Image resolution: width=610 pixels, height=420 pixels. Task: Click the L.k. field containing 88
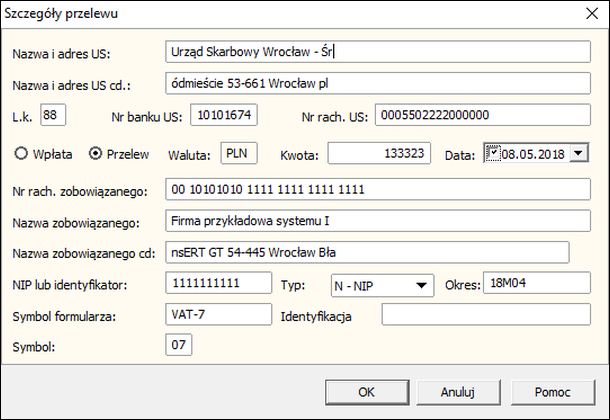coord(54,116)
